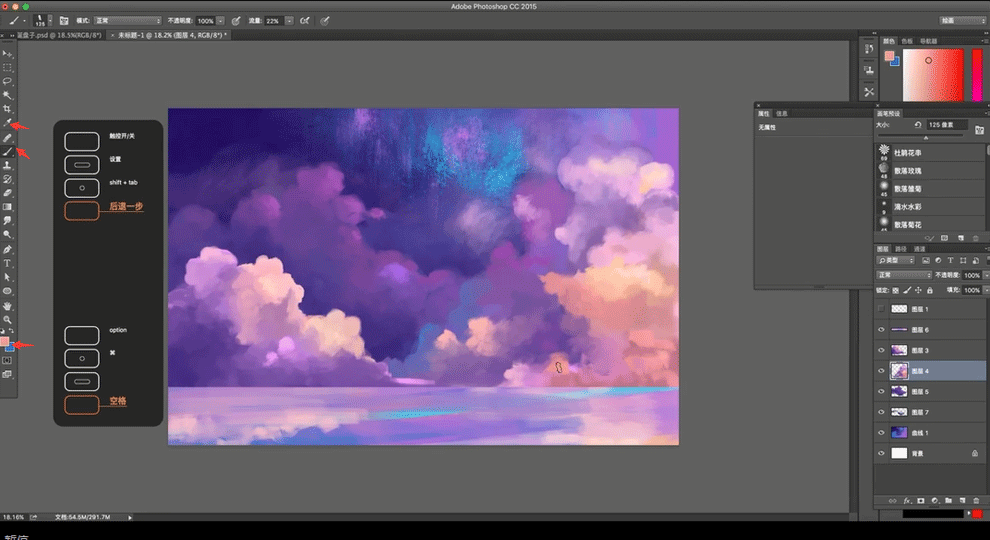Toggle visibility of 曲线 1 layer
Image resolution: width=990 pixels, height=540 pixels.
(x=881, y=433)
